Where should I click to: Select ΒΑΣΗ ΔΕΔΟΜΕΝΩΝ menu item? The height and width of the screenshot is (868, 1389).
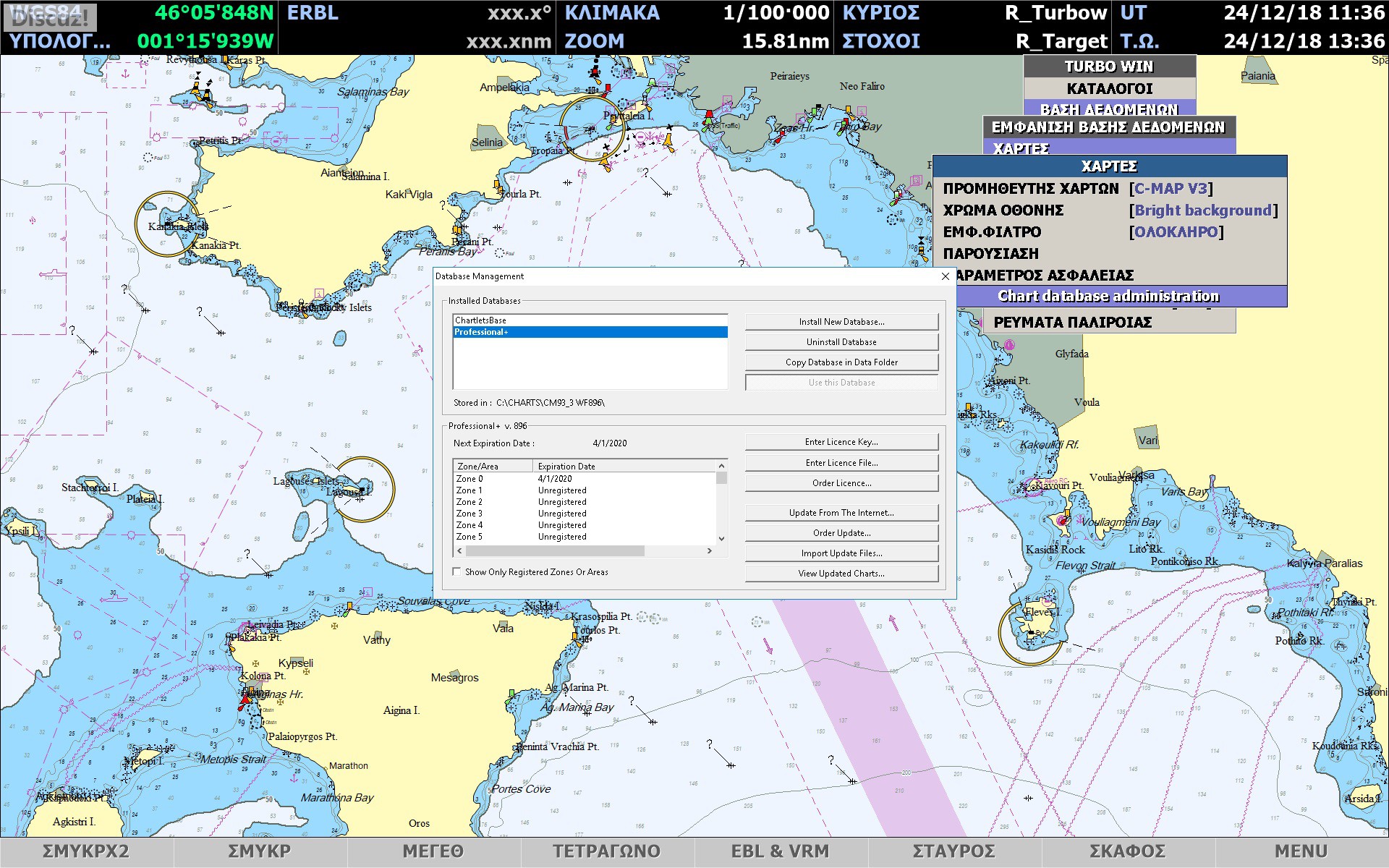1110,109
